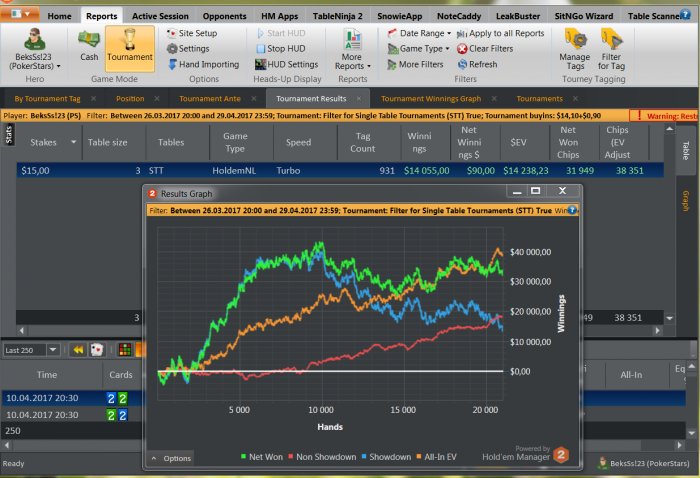Image resolution: width=700 pixels, height=478 pixels.
Task: Open Hand Importing
Action: [x=204, y=64]
